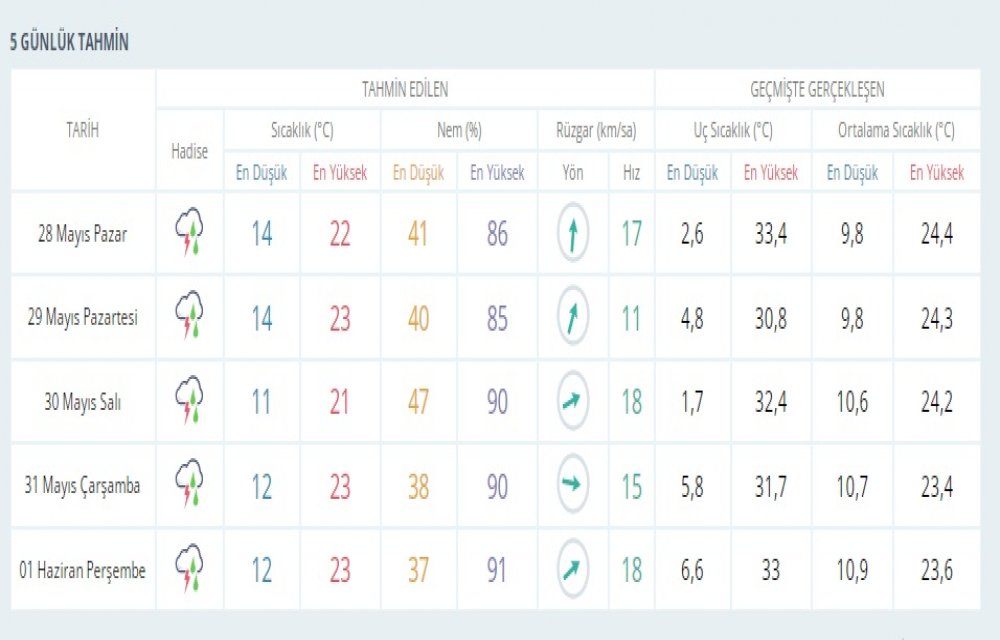Click the 5 GÜNLÜK TAHMİN title
Screen dimensions: 1000x640
(69, 43)
